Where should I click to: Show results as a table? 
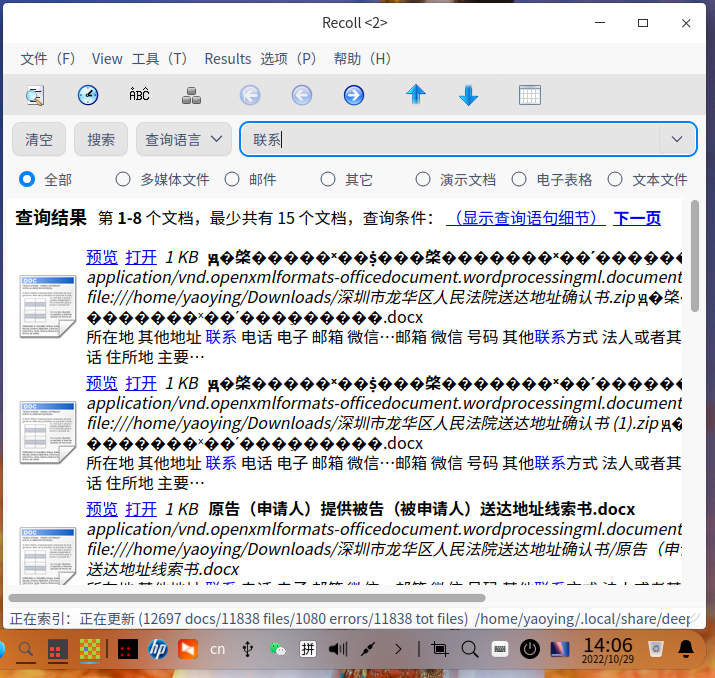530,96
